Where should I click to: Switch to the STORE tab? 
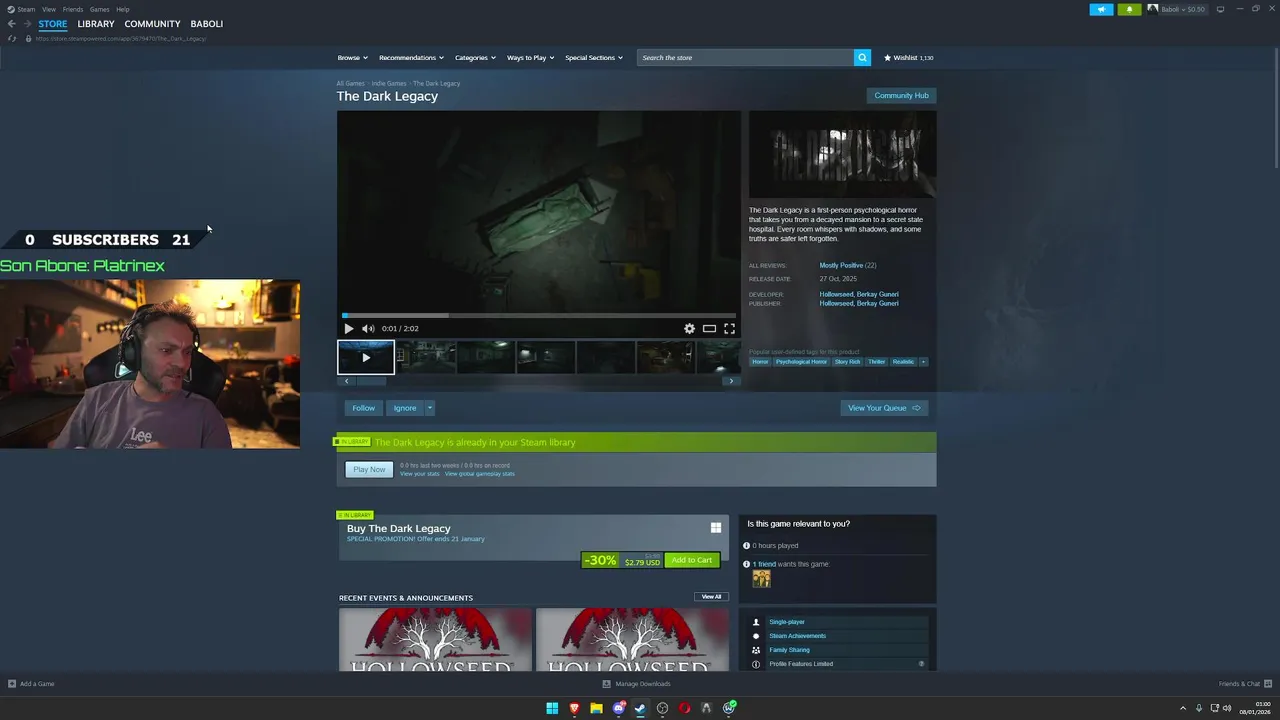53,23
